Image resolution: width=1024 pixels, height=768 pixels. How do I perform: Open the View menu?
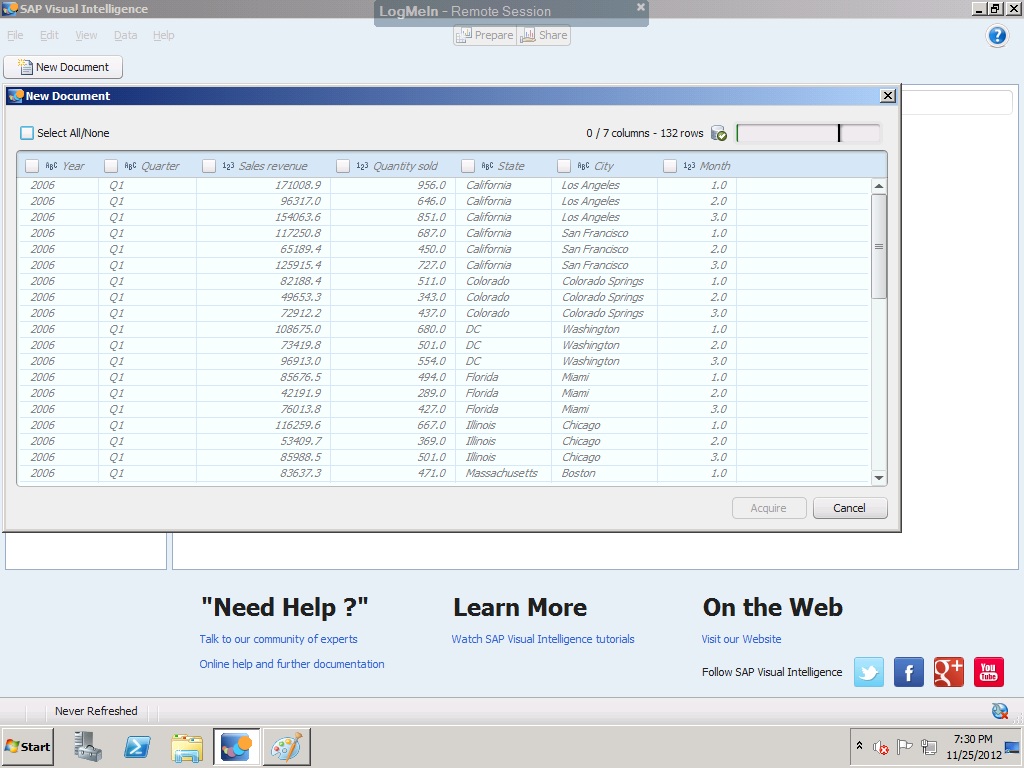(86, 35)
